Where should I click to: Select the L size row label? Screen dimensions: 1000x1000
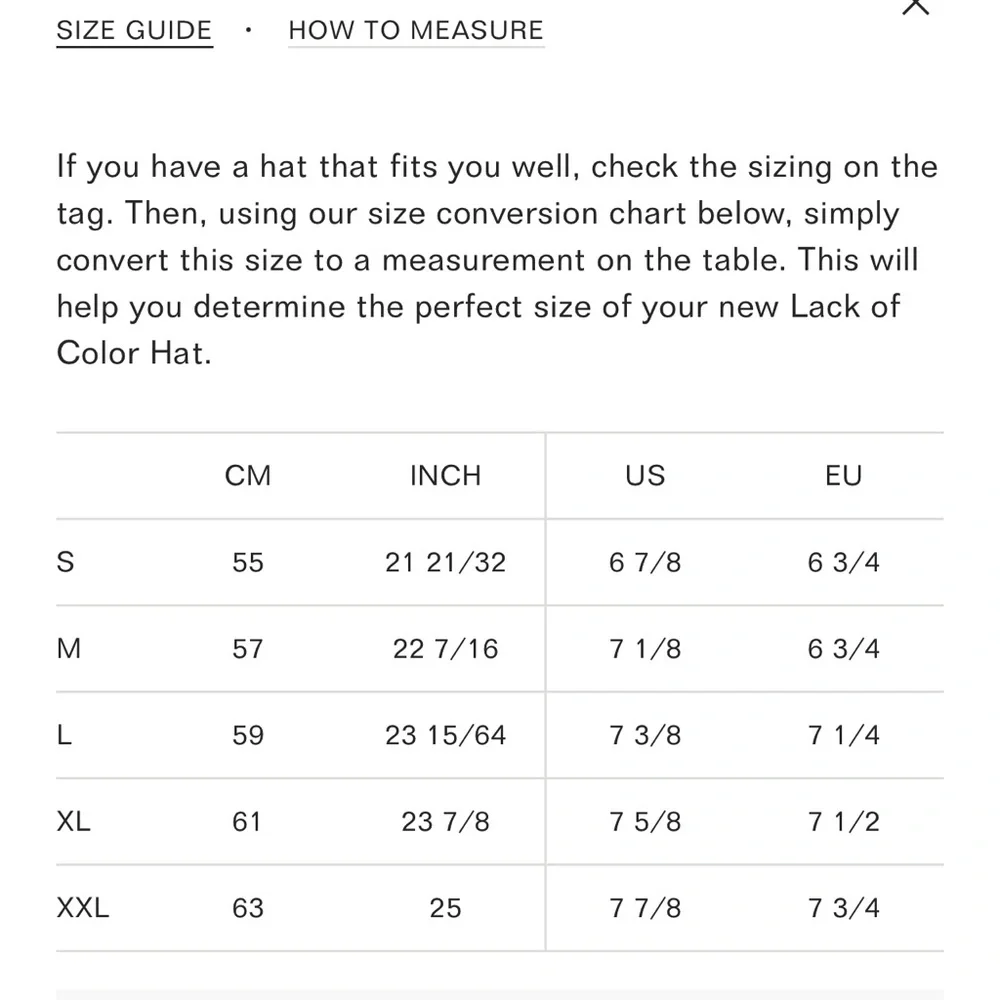(x=65, y=735)
